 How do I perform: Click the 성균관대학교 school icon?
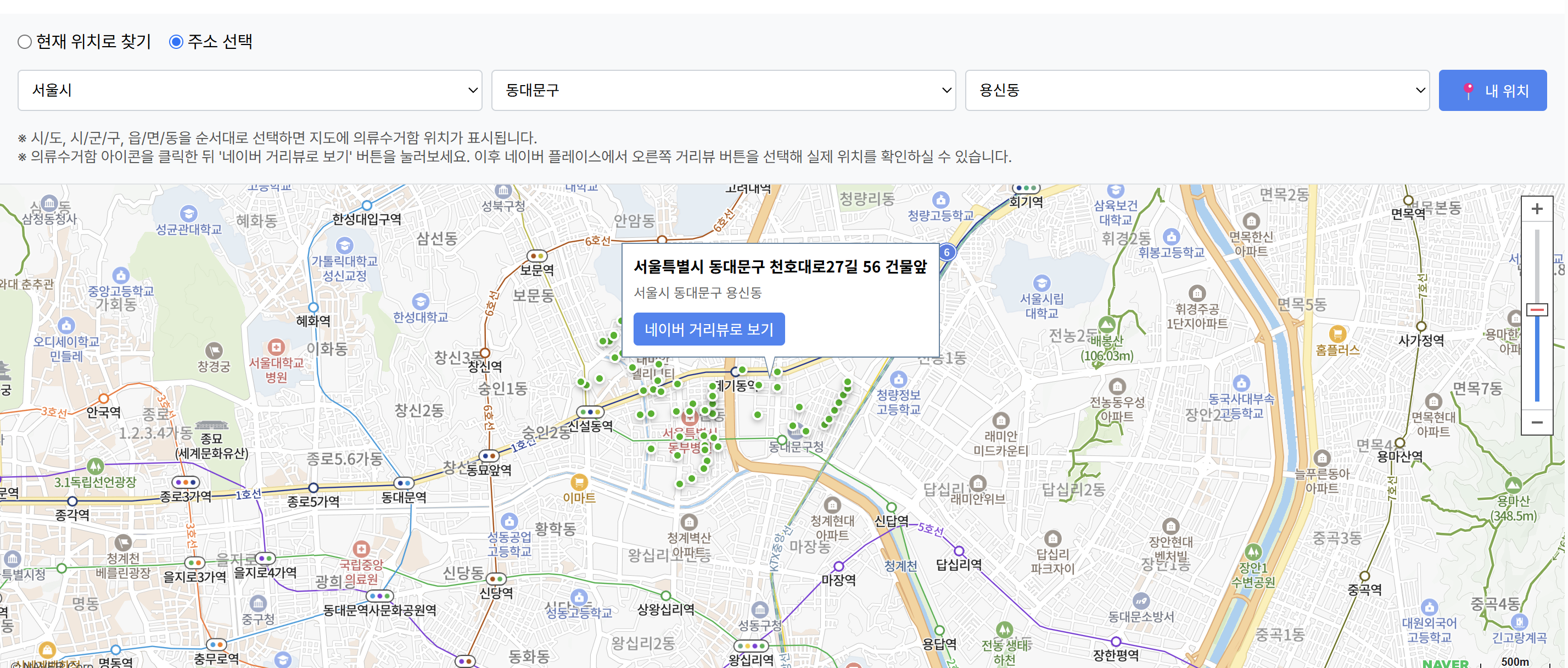(x=189, y=214)
